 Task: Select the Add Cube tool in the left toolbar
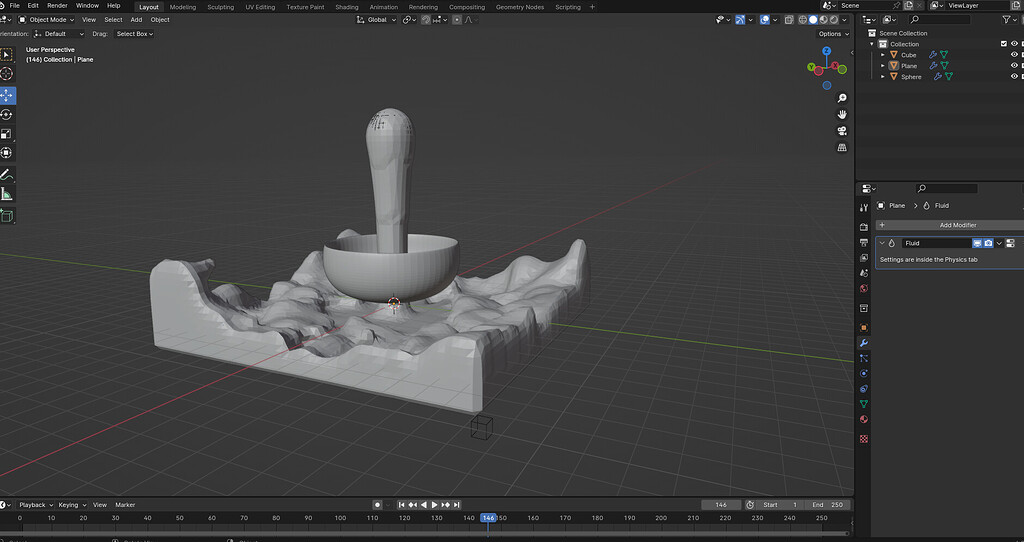pyautogui.click(x=7, y=216)
